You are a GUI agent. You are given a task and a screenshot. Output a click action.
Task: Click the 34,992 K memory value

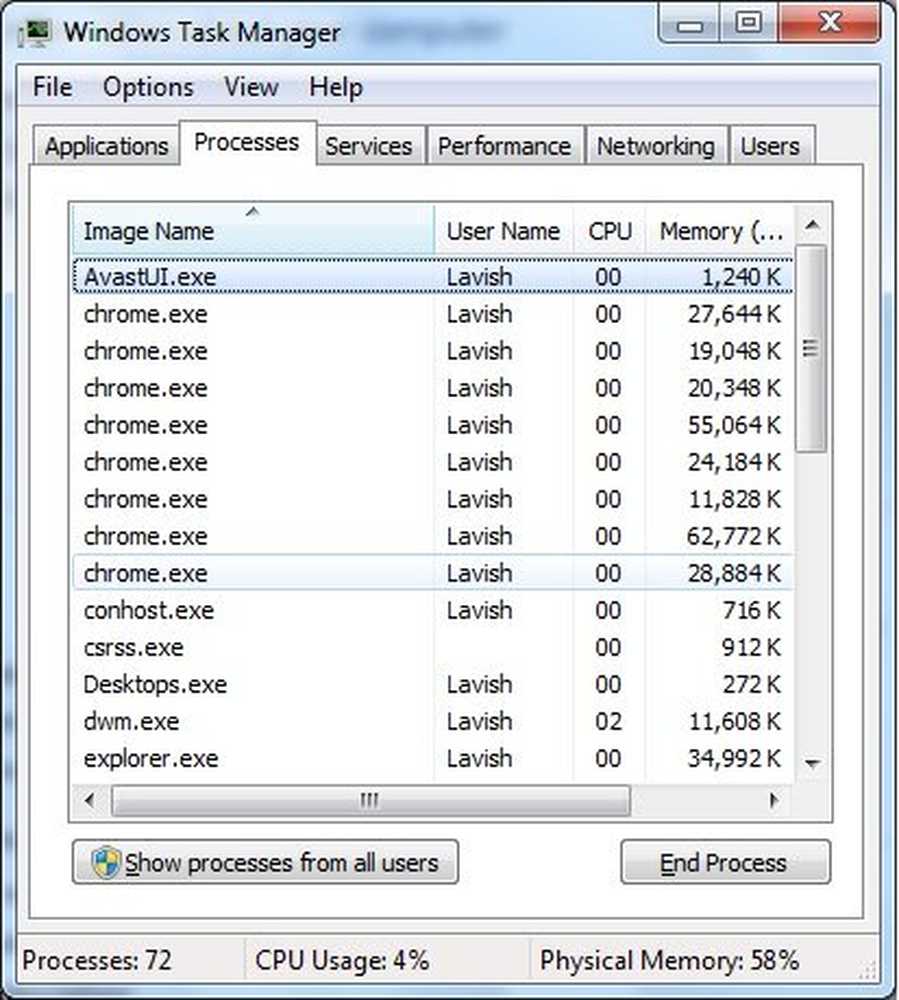coord(734,758)
